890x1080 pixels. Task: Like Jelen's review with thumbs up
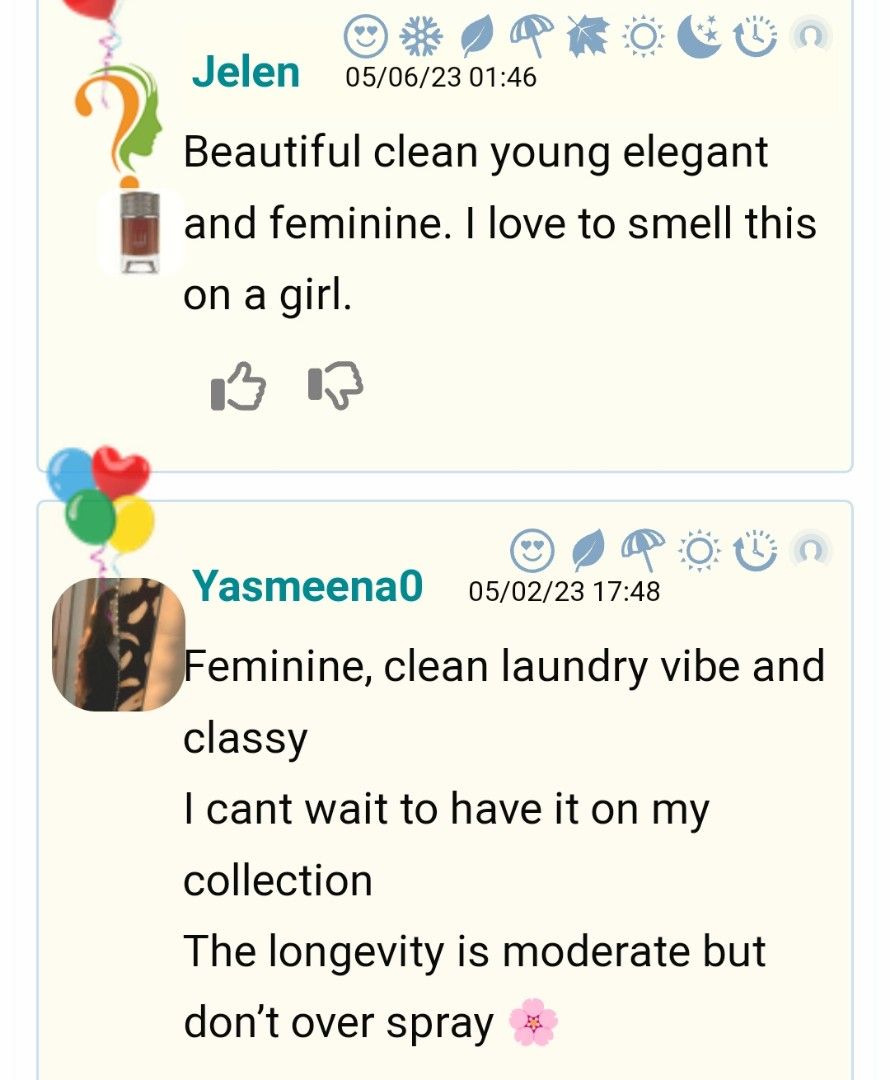pyautogui.click(x=238, y=389)
